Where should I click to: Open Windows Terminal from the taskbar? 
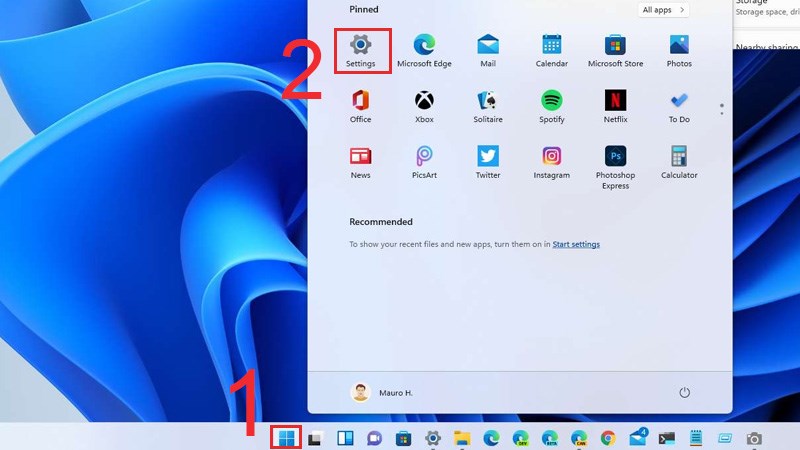(x=666, y=438)
